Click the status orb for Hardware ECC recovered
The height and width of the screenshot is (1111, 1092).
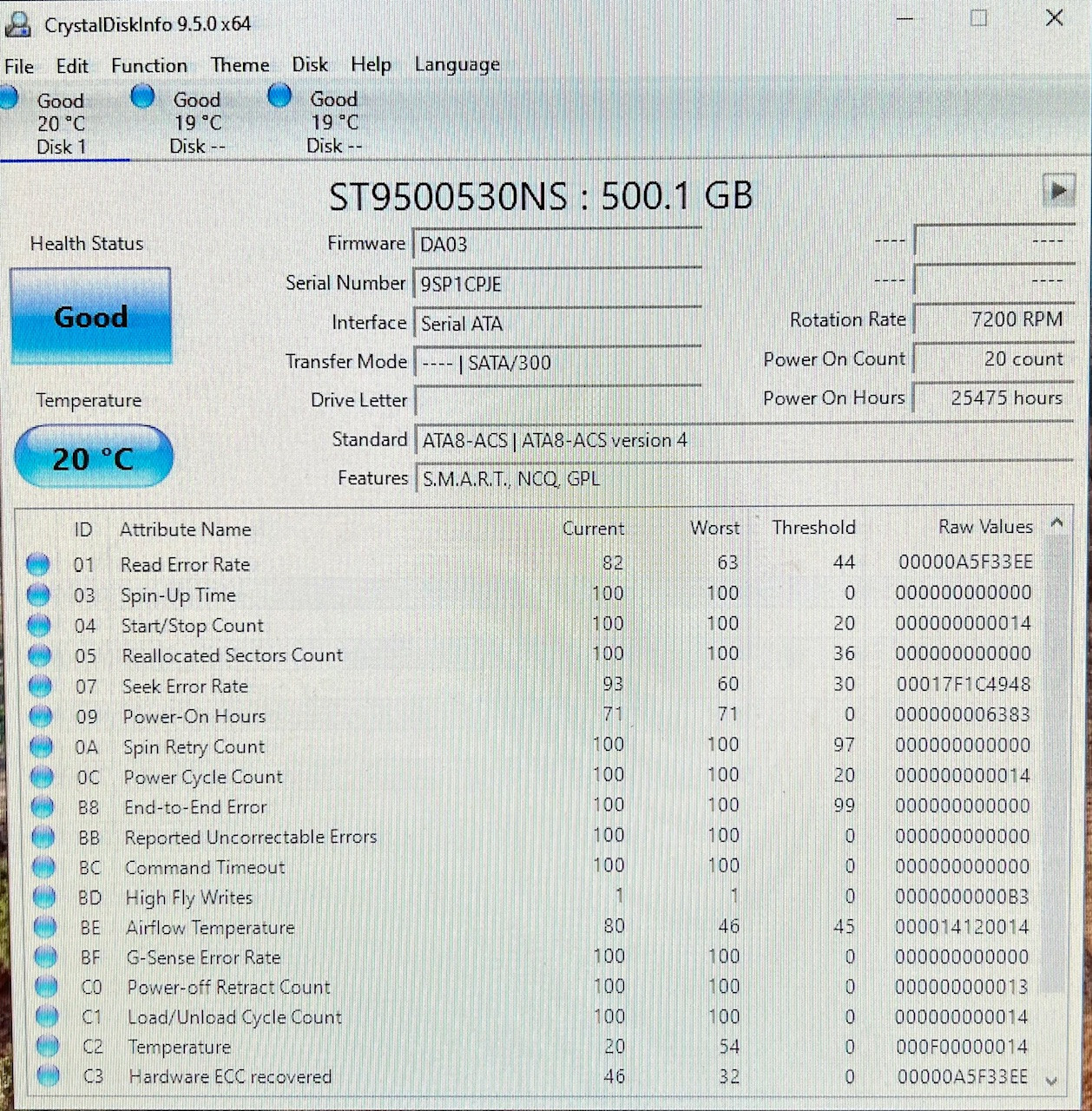pos(49,1076)
